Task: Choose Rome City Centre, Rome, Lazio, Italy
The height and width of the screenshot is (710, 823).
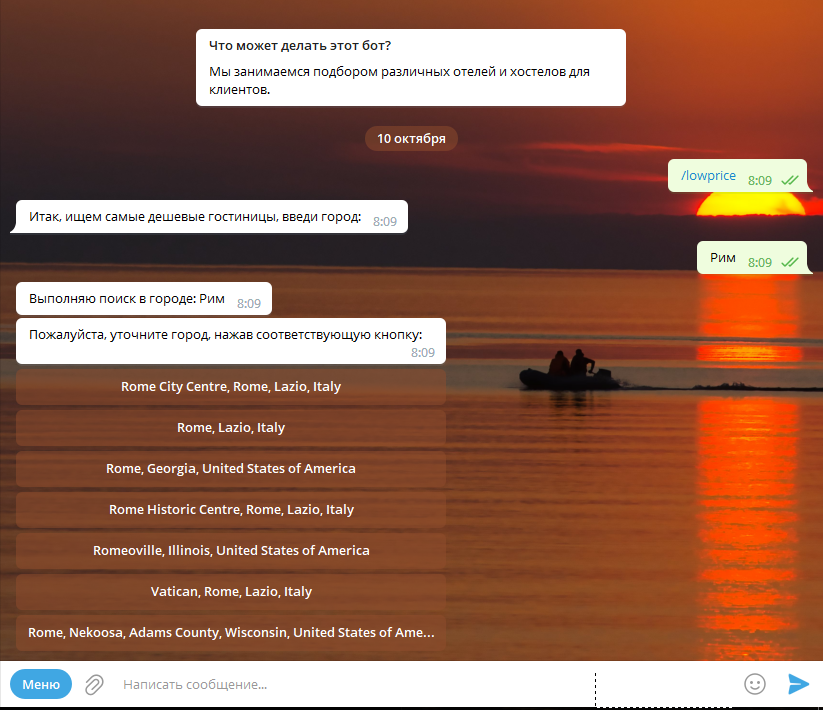Action: (x=231, y=387)
